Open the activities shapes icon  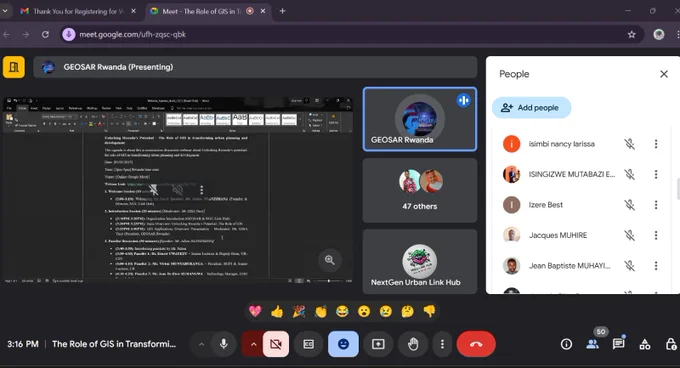click(x=644, y=344)
